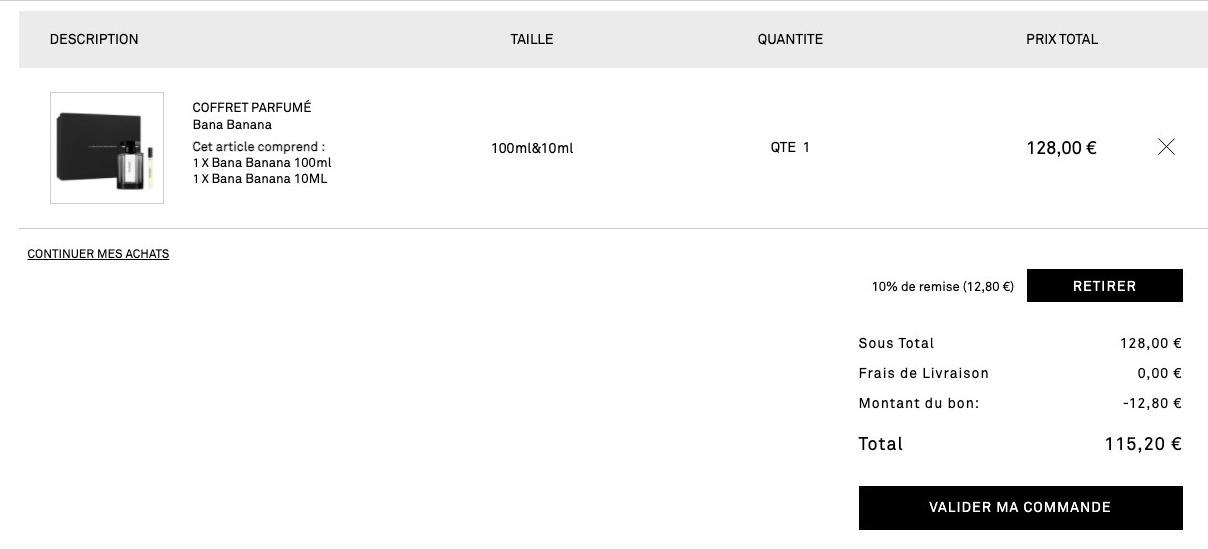Click the QUANTITE column header
Viewport: 1208px width, 549px height.
790,39
